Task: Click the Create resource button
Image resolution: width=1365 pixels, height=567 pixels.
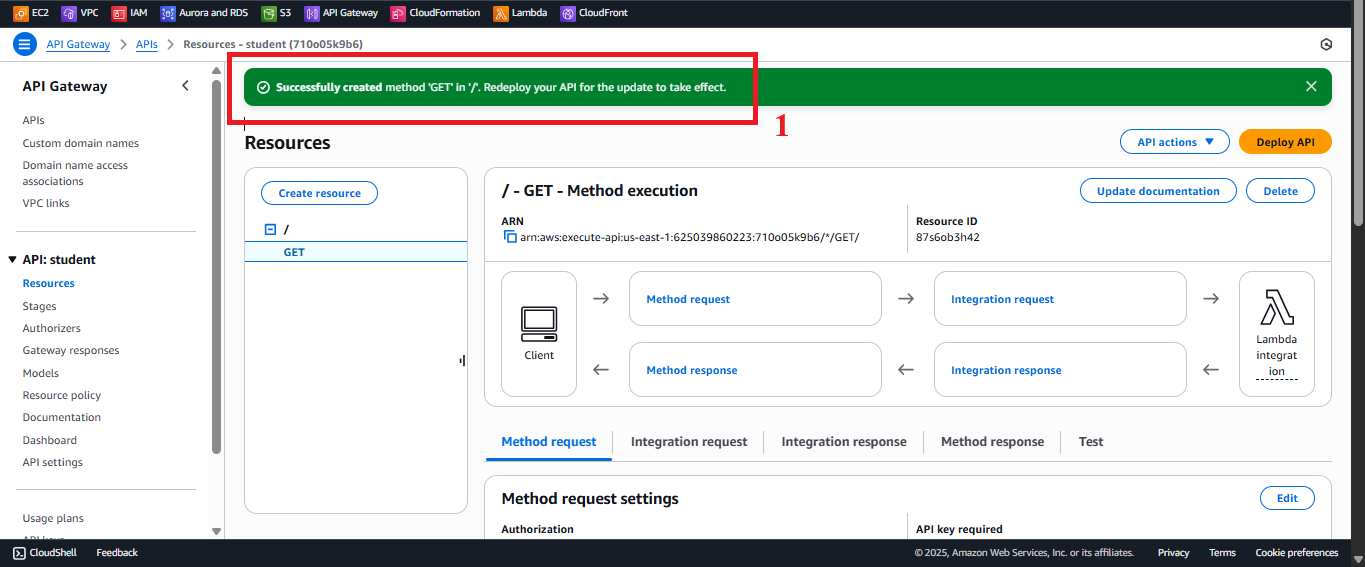Action: point(319,193)
